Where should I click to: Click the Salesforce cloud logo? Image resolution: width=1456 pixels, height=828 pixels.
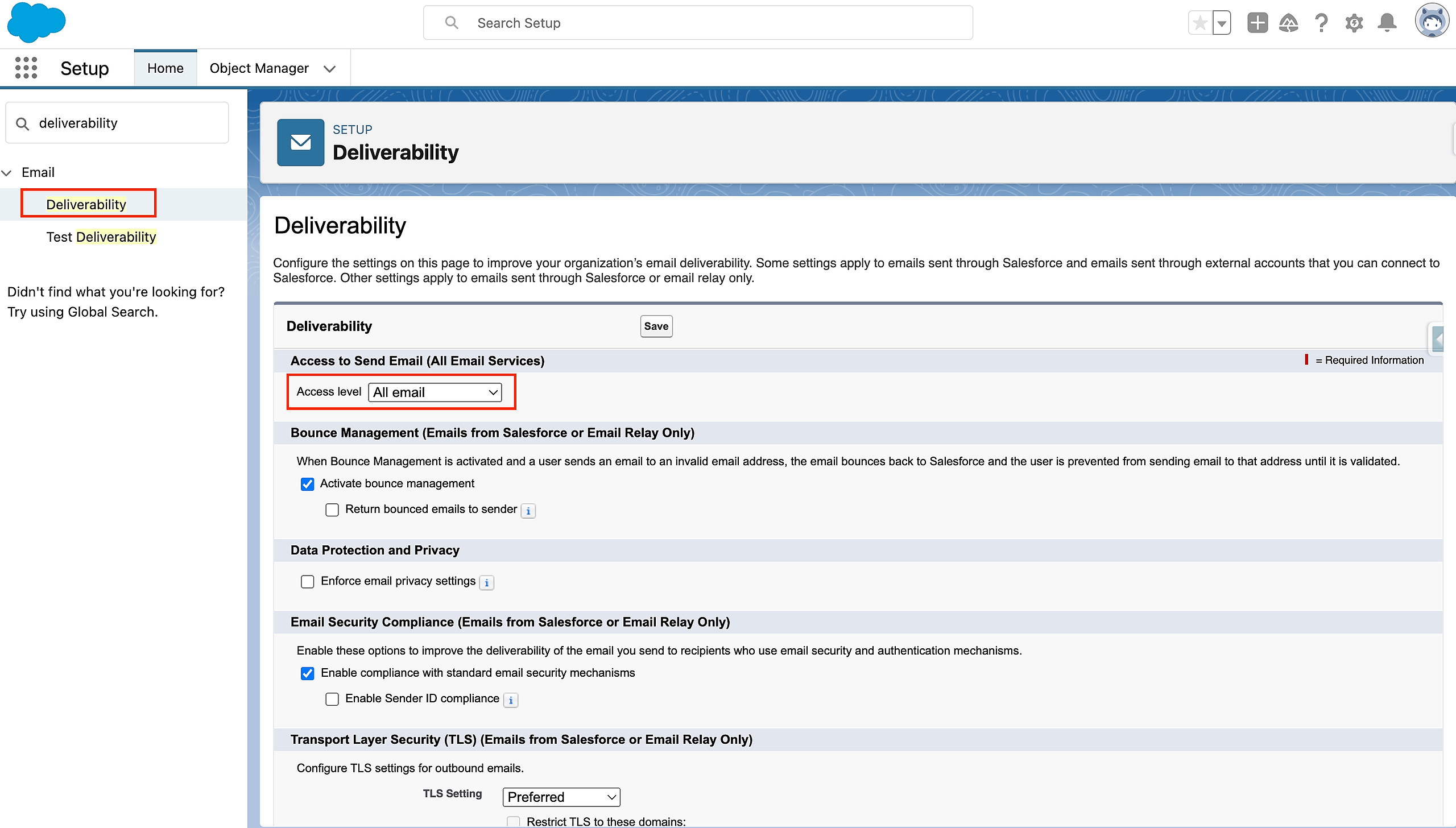pos(36,23)
